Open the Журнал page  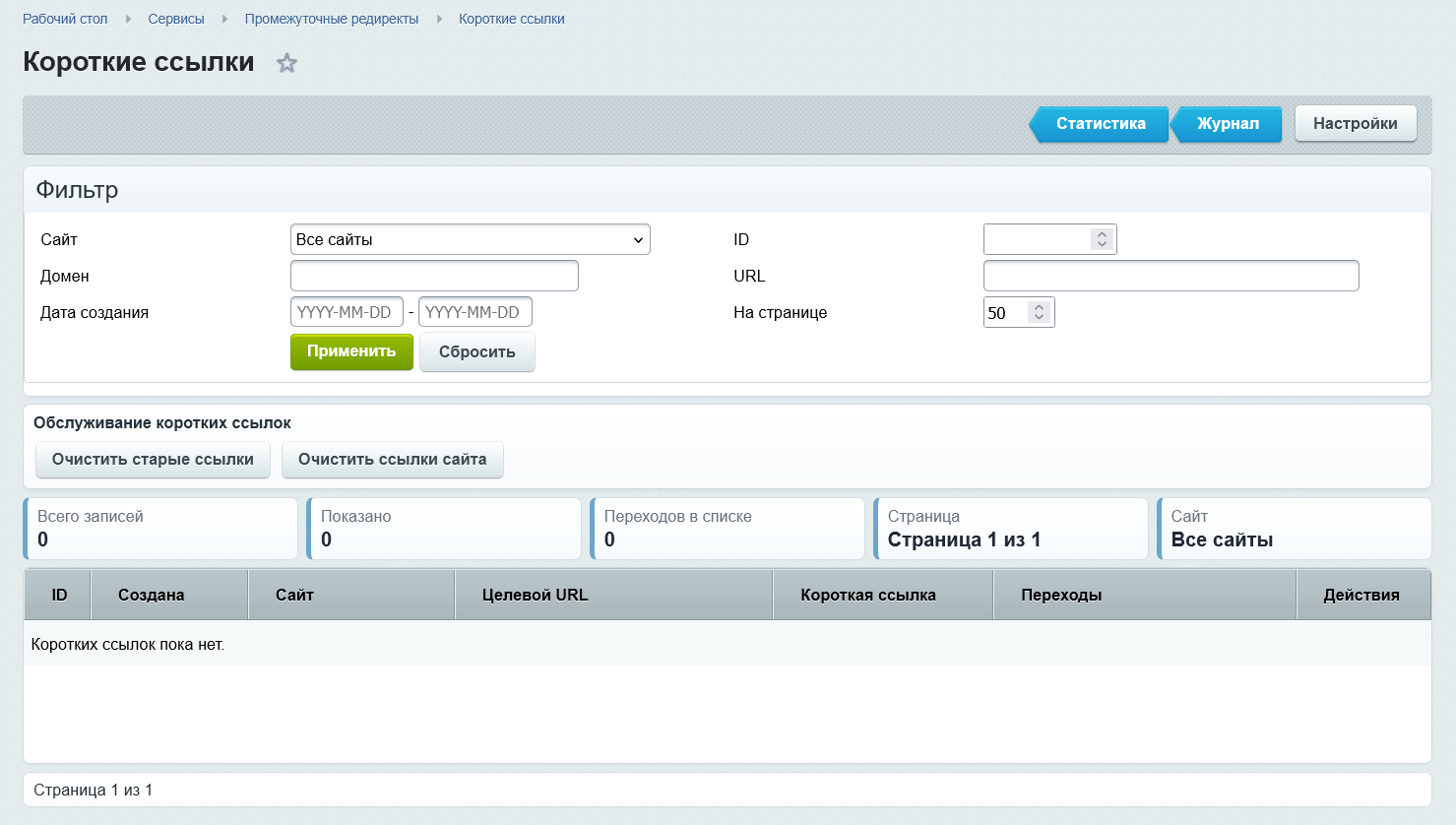pos(1227,124)
